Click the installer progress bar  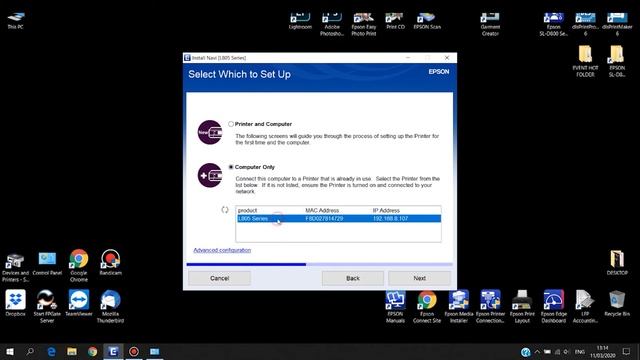[320, 264]
